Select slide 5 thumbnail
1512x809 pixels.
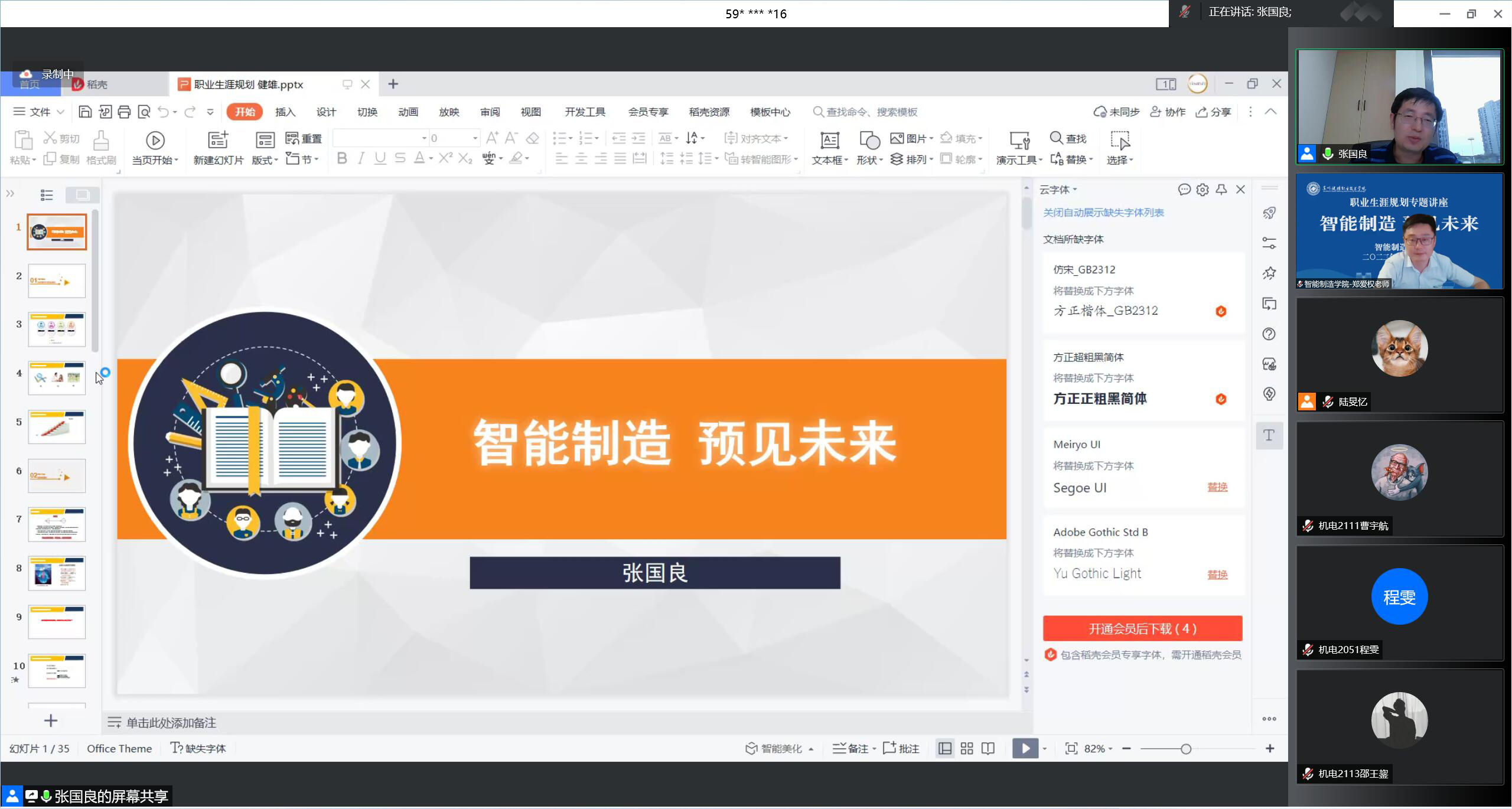(57, 427)
